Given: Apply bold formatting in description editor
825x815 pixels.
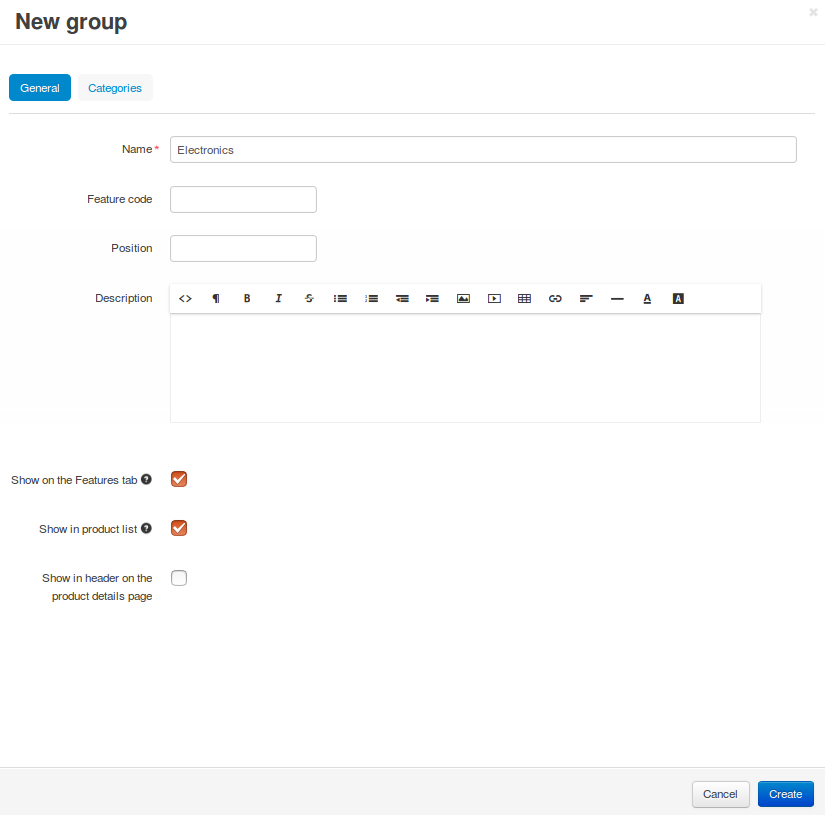Looking at the screenshot, I should 247,299.
